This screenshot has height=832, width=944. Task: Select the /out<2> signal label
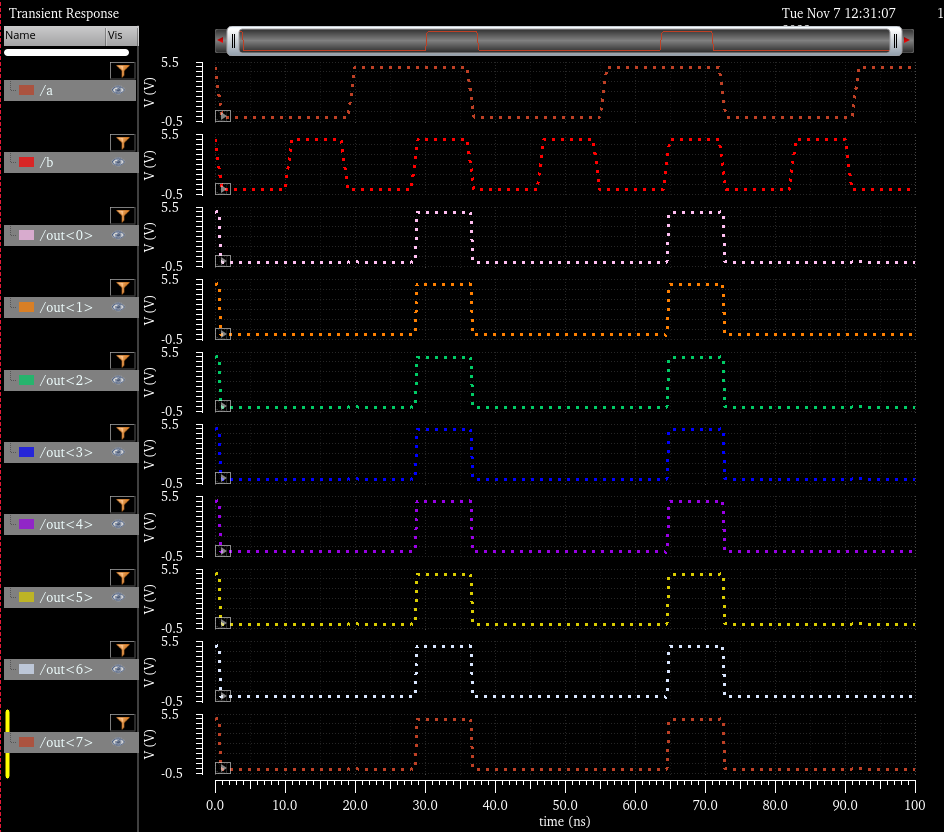point(66,380)
